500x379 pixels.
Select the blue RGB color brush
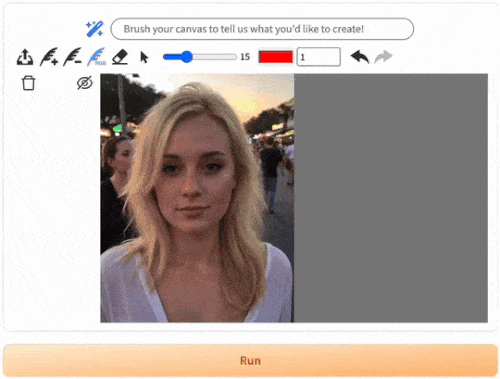[97, 57]
